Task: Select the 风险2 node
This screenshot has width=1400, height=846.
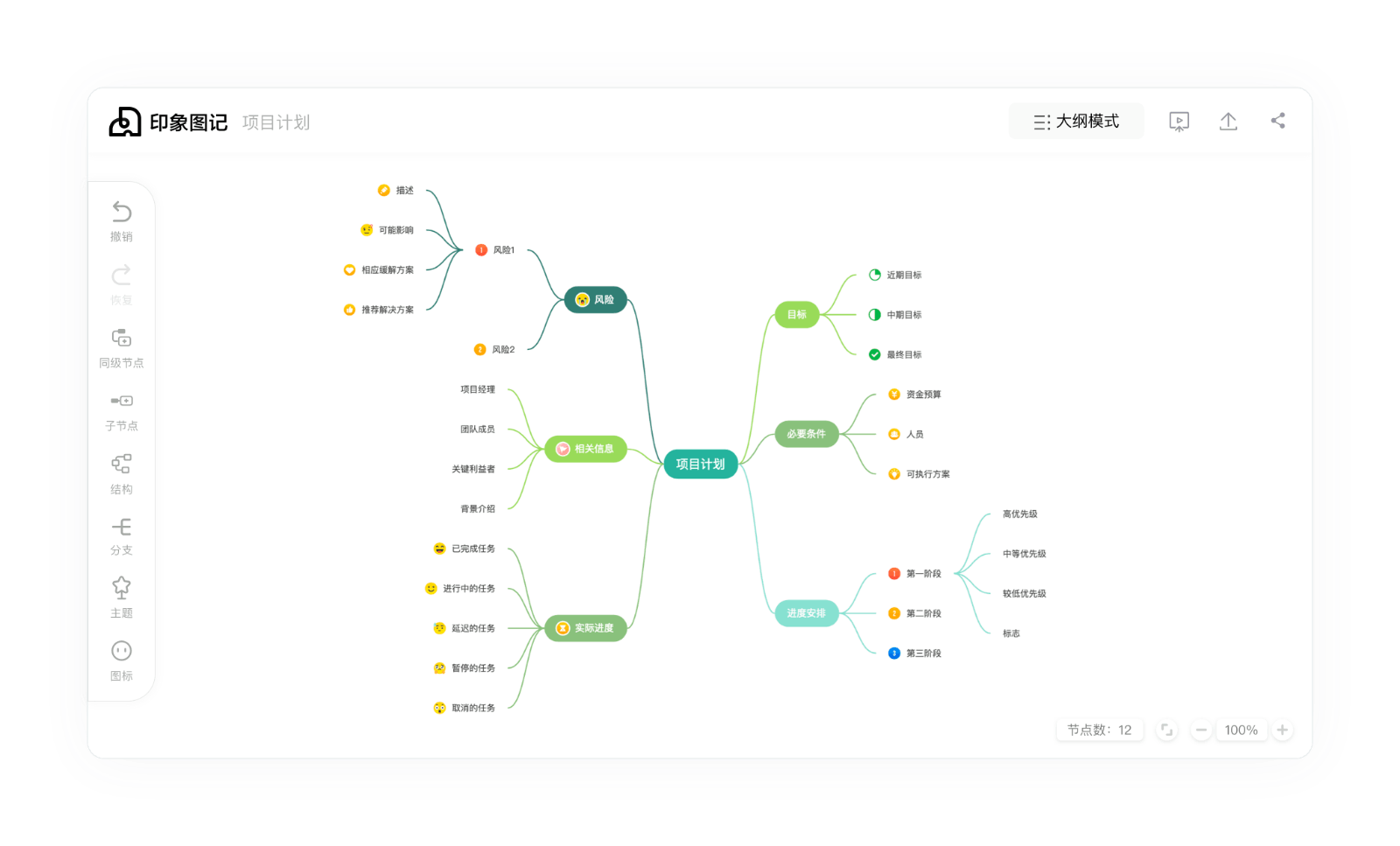Action: click(494, 350)
